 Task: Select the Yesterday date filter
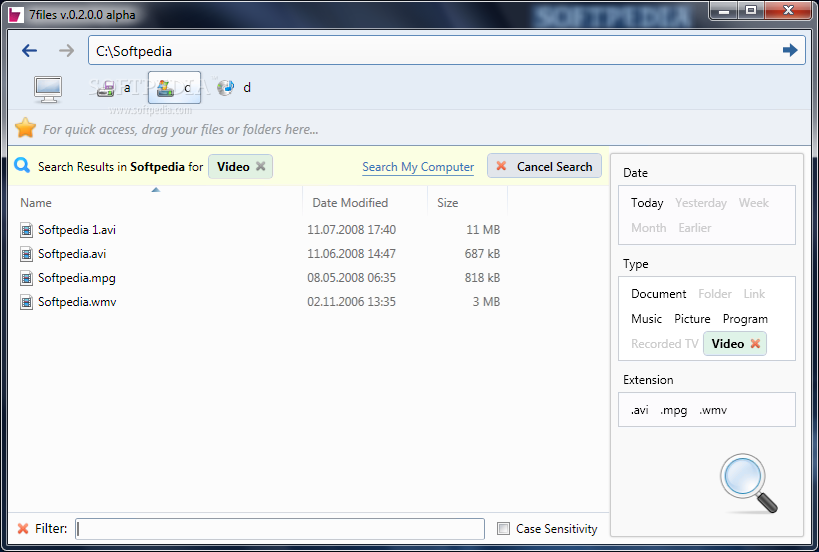tap(700, 203)
